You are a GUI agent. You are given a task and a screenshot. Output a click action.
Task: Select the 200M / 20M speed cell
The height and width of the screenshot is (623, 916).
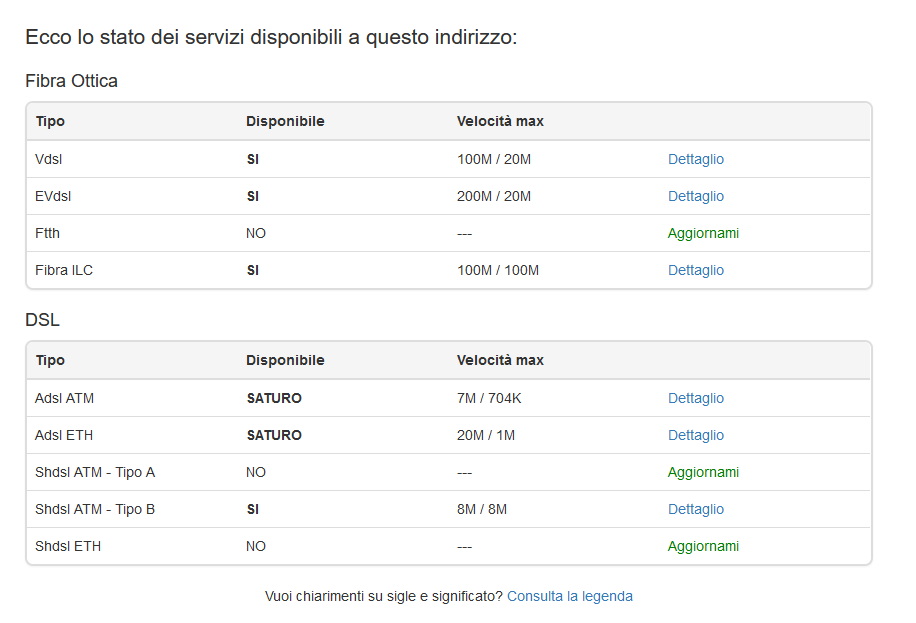tap(494, 196)
